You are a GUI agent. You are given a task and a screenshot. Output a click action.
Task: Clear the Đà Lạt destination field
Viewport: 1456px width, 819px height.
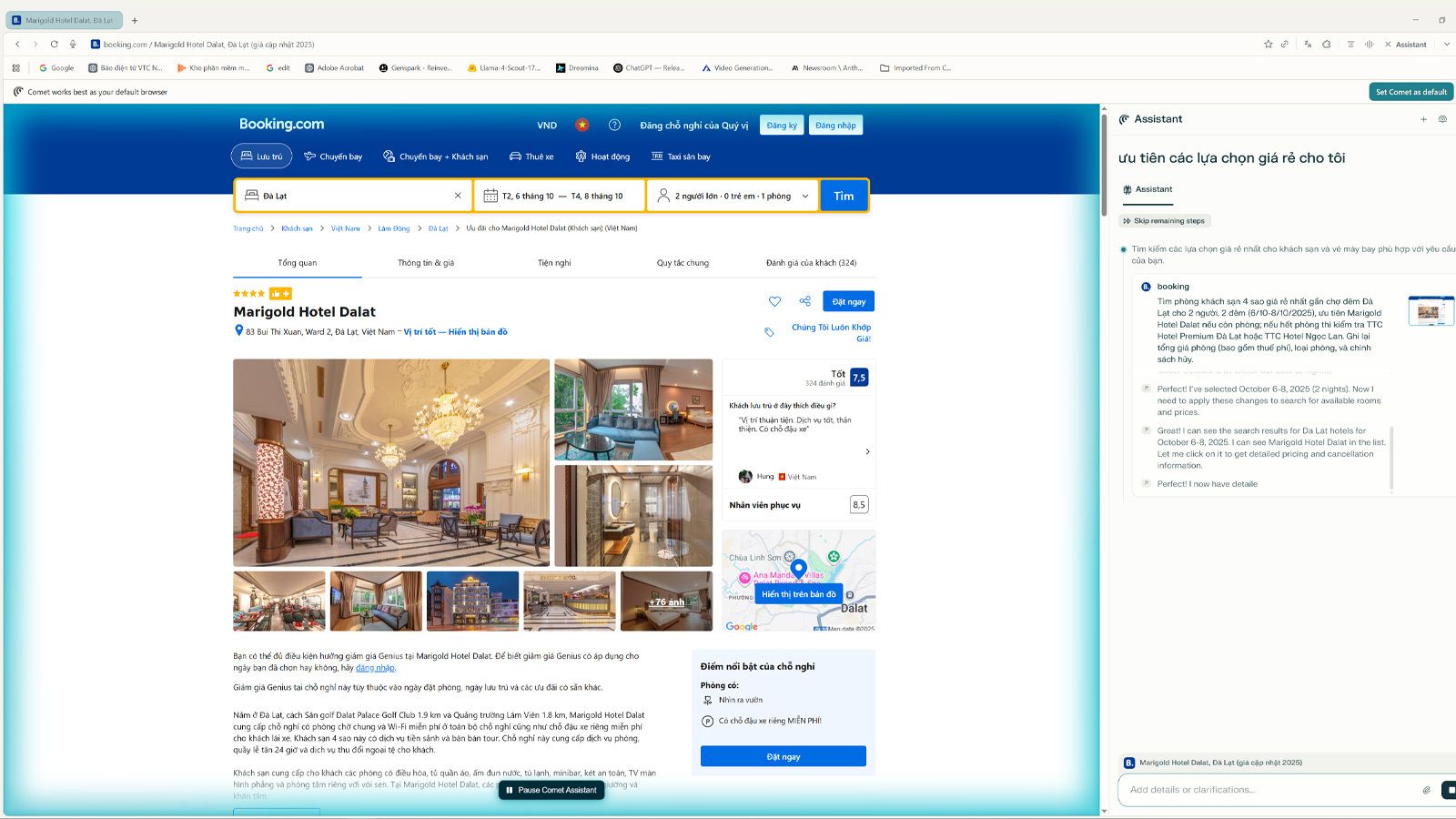point(458,196)
